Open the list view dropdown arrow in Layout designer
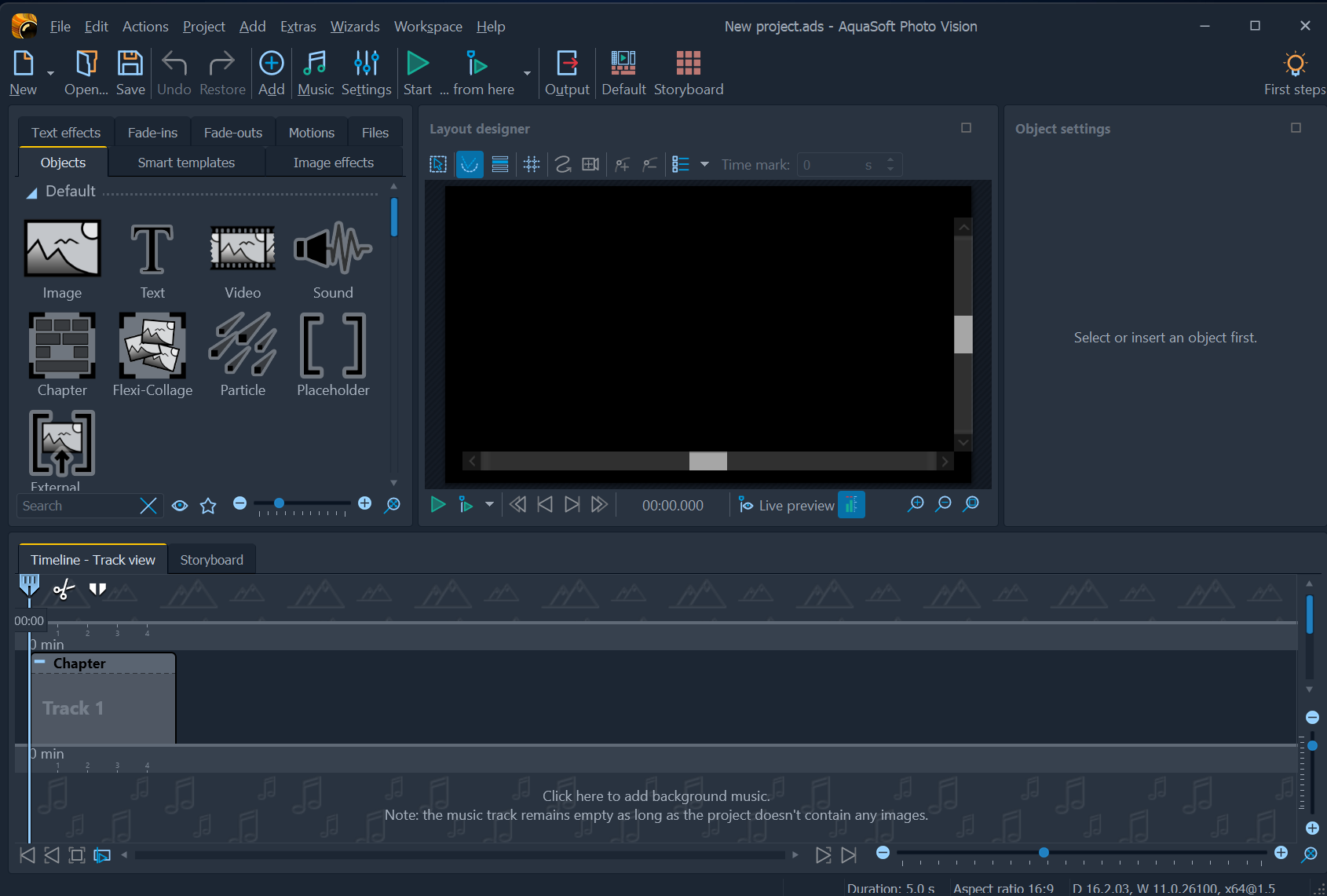The height and width of the screenshot is (896, 1327). [704, 164]
